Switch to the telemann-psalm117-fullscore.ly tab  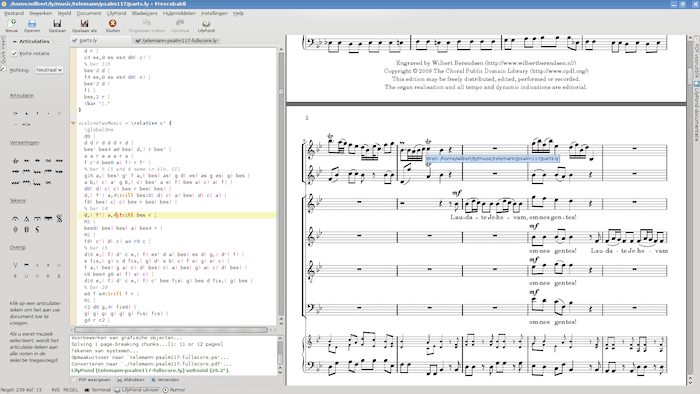click(177, 41)
